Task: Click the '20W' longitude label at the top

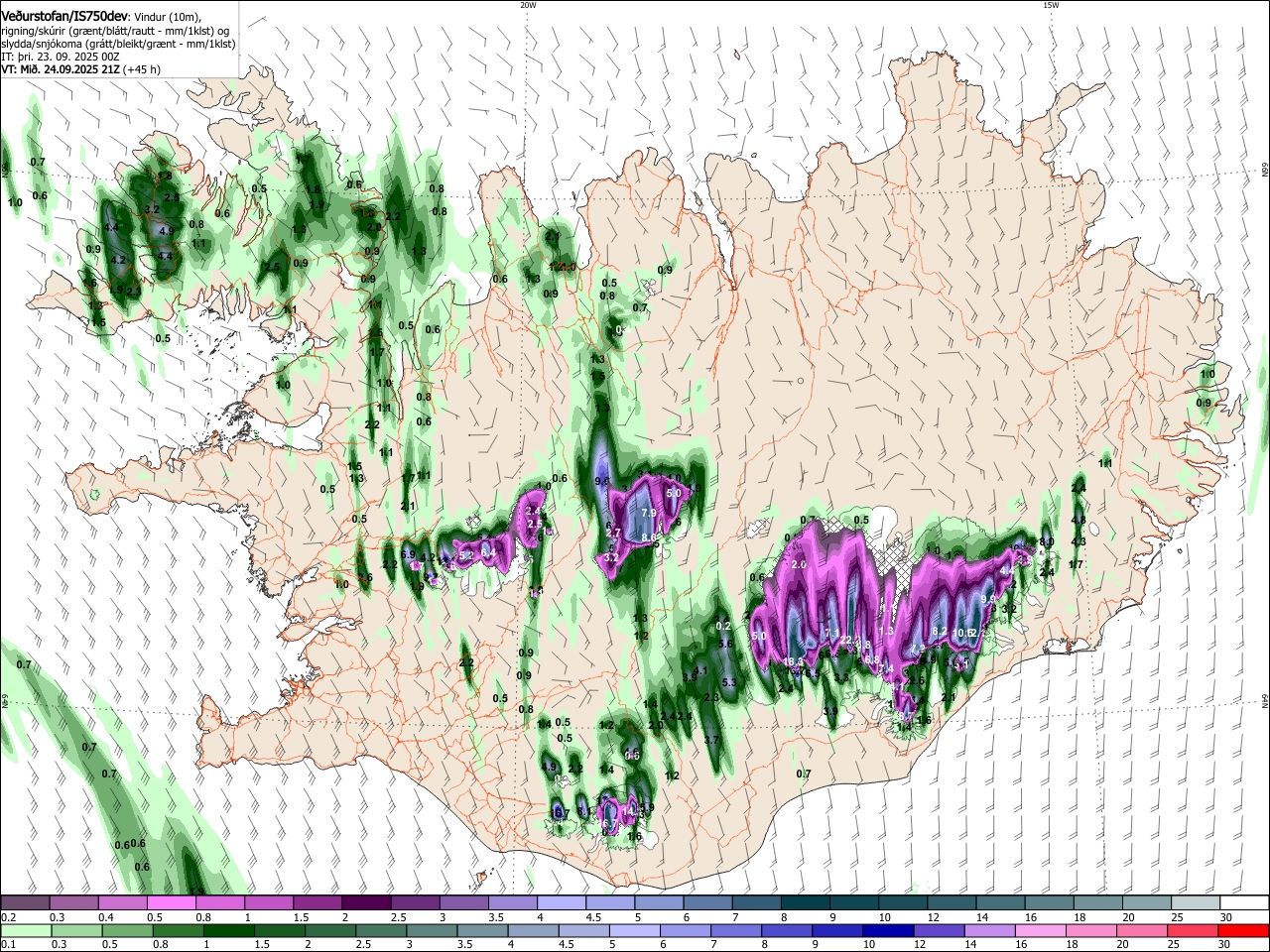Action: coord(528,5)
